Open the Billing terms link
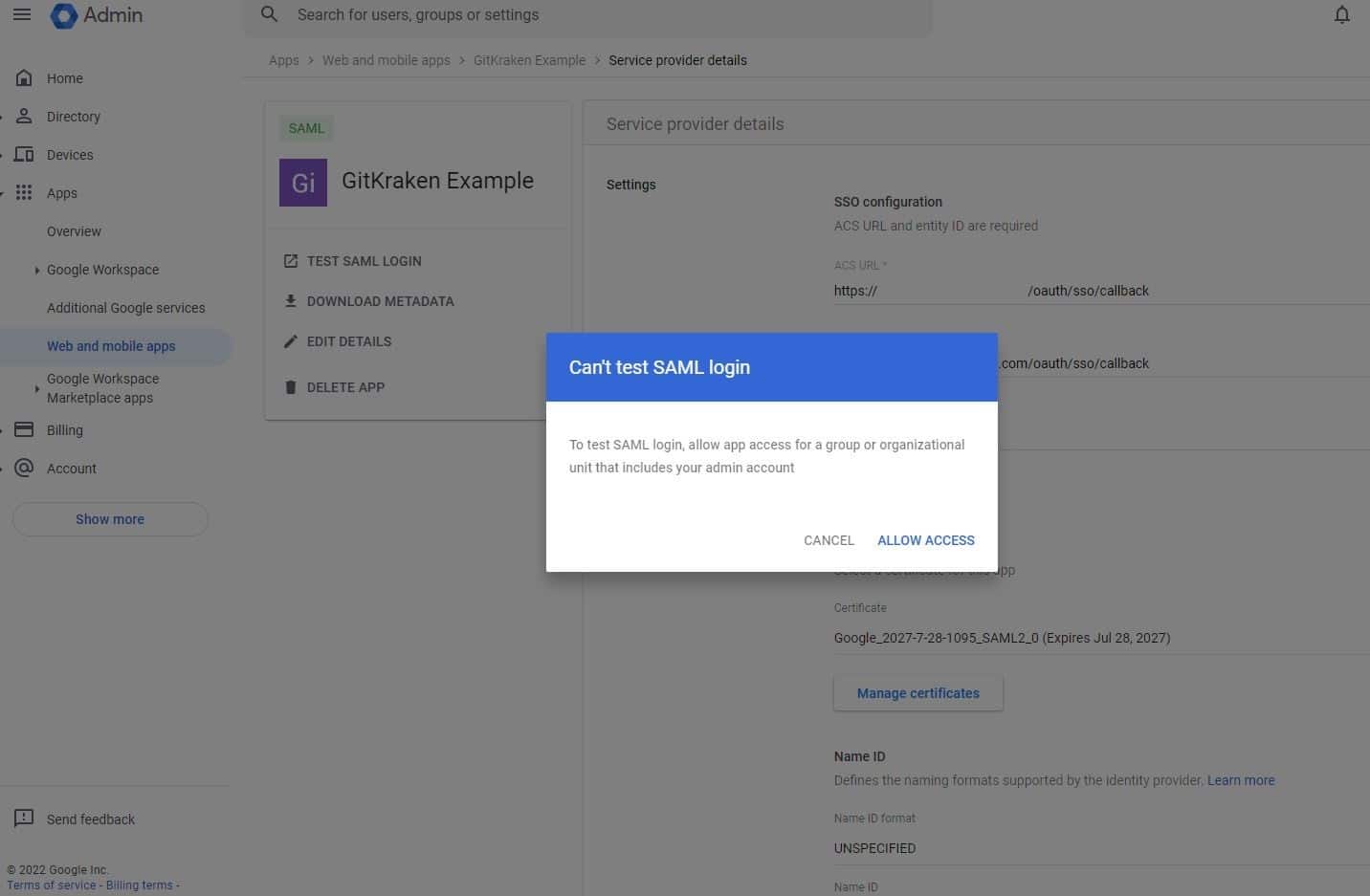 pos(140,885)
